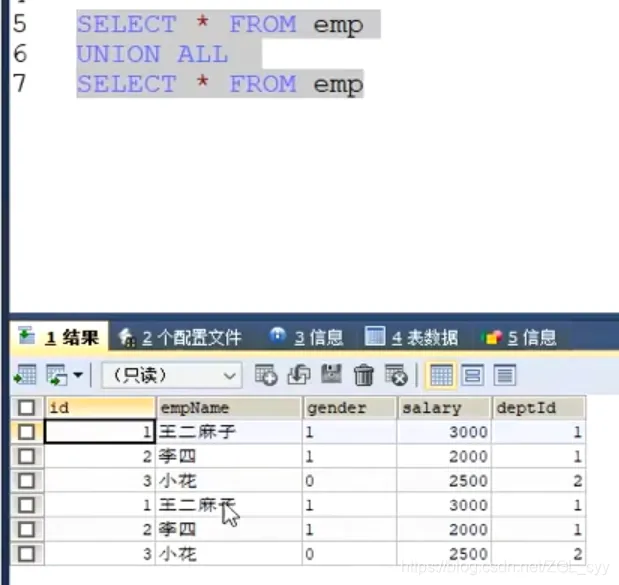Select the first 2500 salary cell
Viewport: 619px width, 585px height.
pyautogui.click(x=444, y=481)
